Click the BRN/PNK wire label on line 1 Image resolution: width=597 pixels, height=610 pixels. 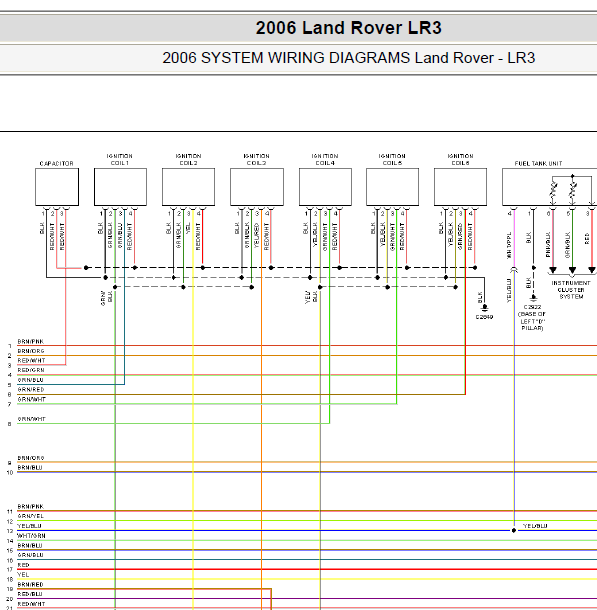click(x=30, y=342)
